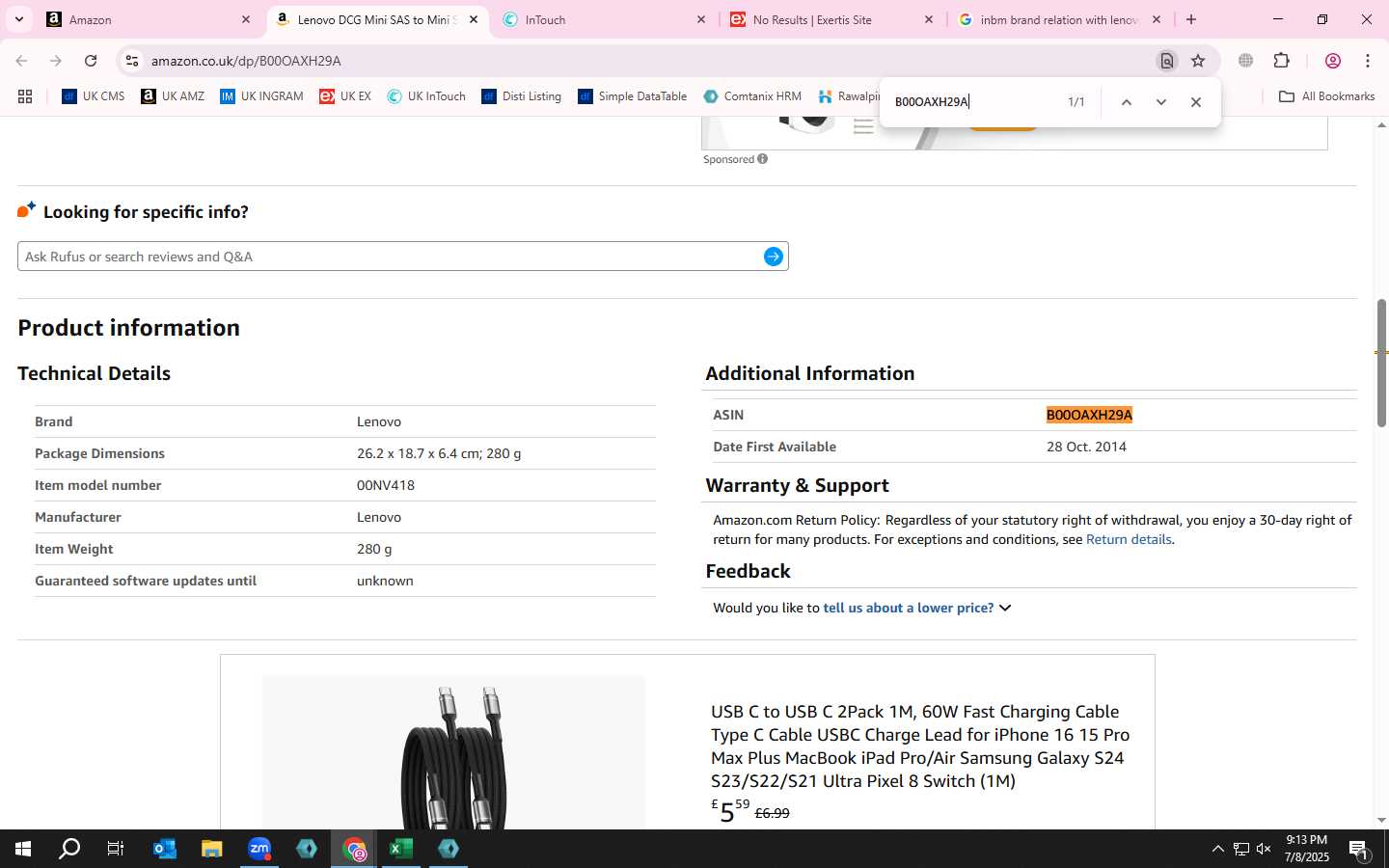
Task: Jump to next find result
Action: pos(1161,102)
